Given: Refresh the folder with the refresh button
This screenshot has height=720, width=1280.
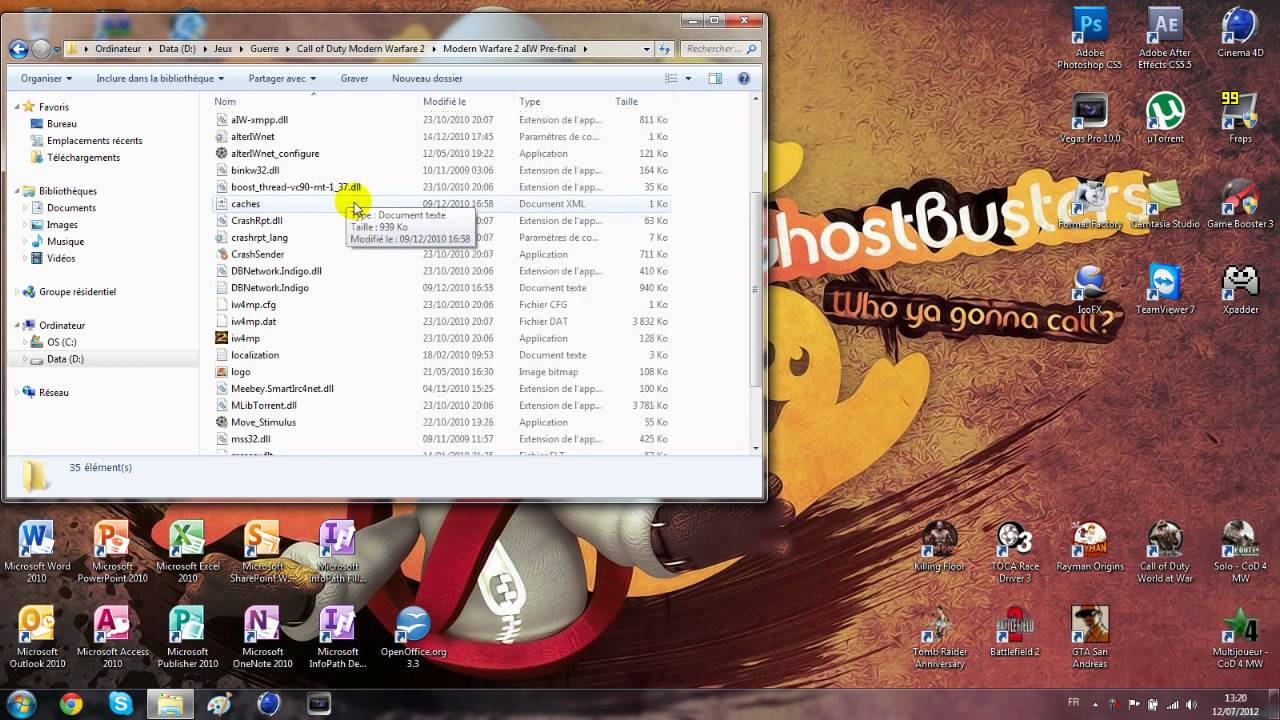Looking at the screenshot, I should point(665,48).
